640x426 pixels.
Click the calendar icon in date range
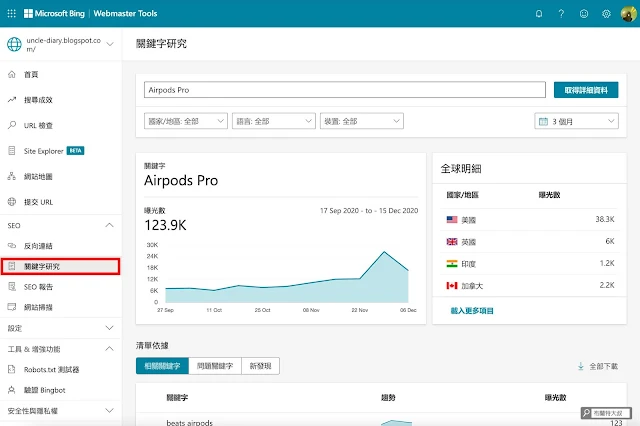point(543,121)
